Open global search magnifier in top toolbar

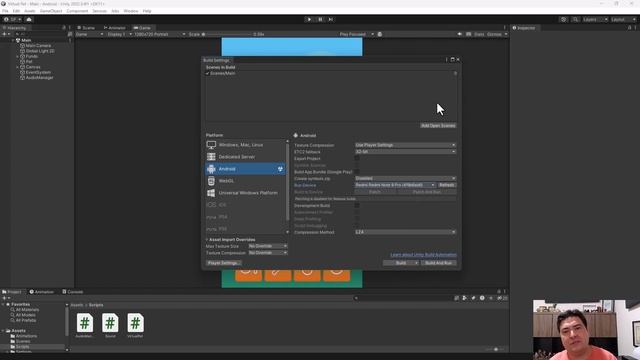(x=575, y=19)
